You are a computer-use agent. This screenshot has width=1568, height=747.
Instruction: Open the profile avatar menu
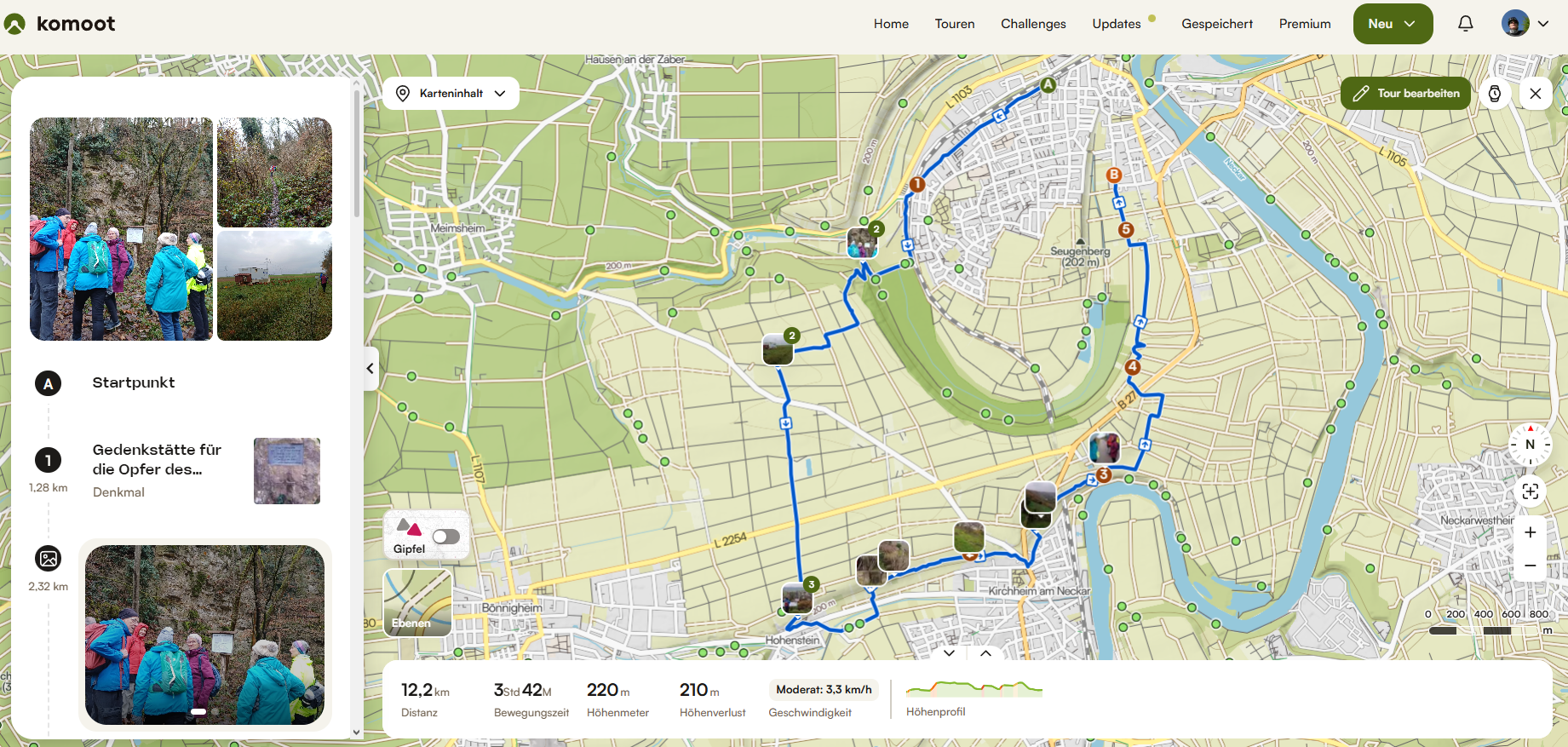coord(1525,24)
